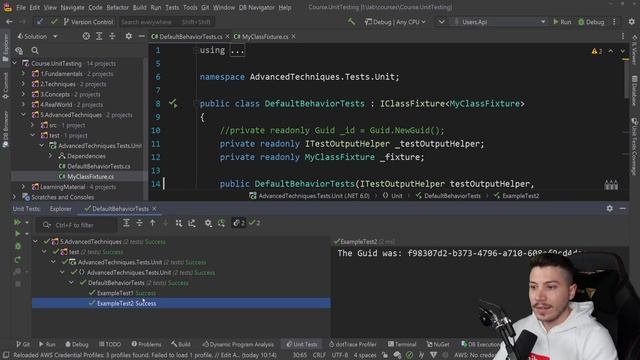Stop the unit test execution
640x360 pixels.
pyautogui.click(x=18, y=284)
